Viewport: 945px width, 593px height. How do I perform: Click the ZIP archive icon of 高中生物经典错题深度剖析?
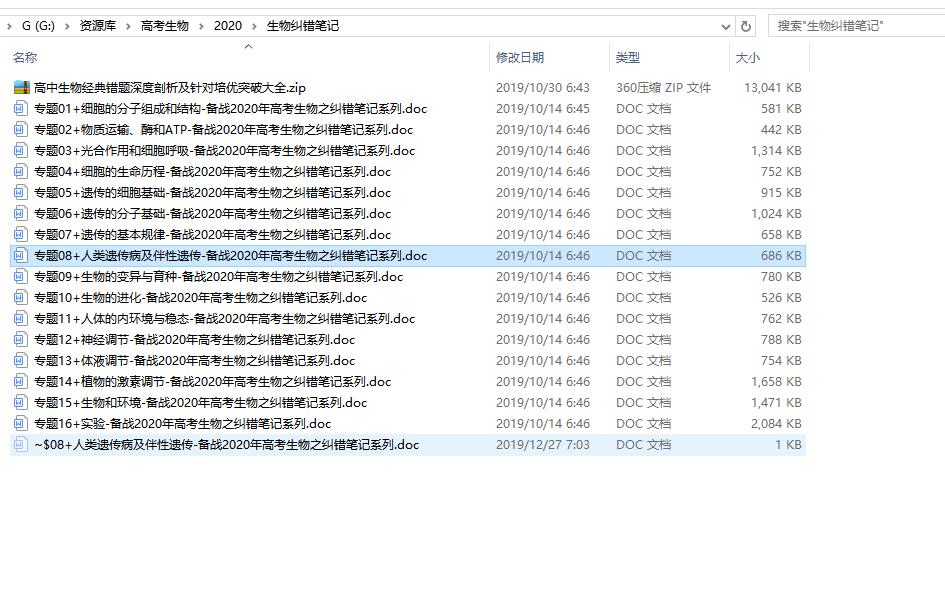(22, 87)
